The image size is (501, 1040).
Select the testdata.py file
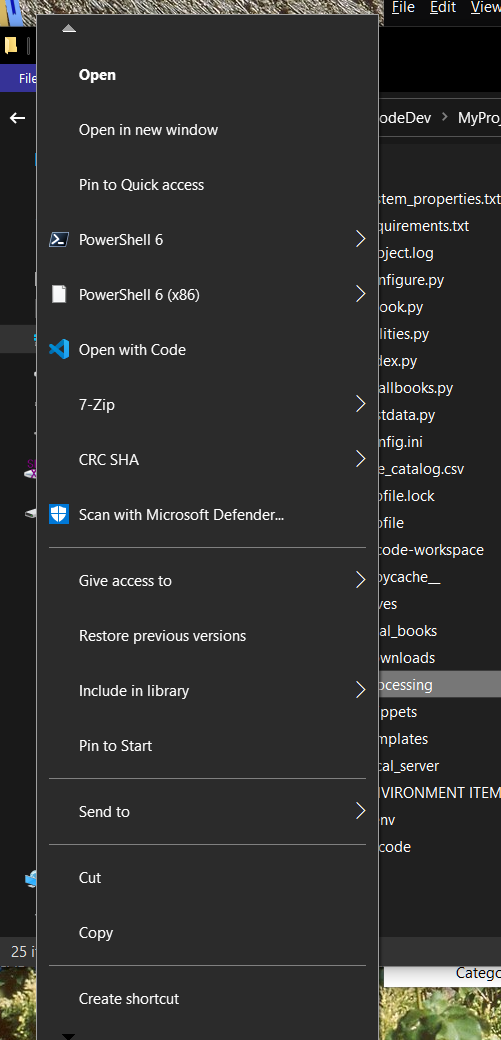(407, 415)
